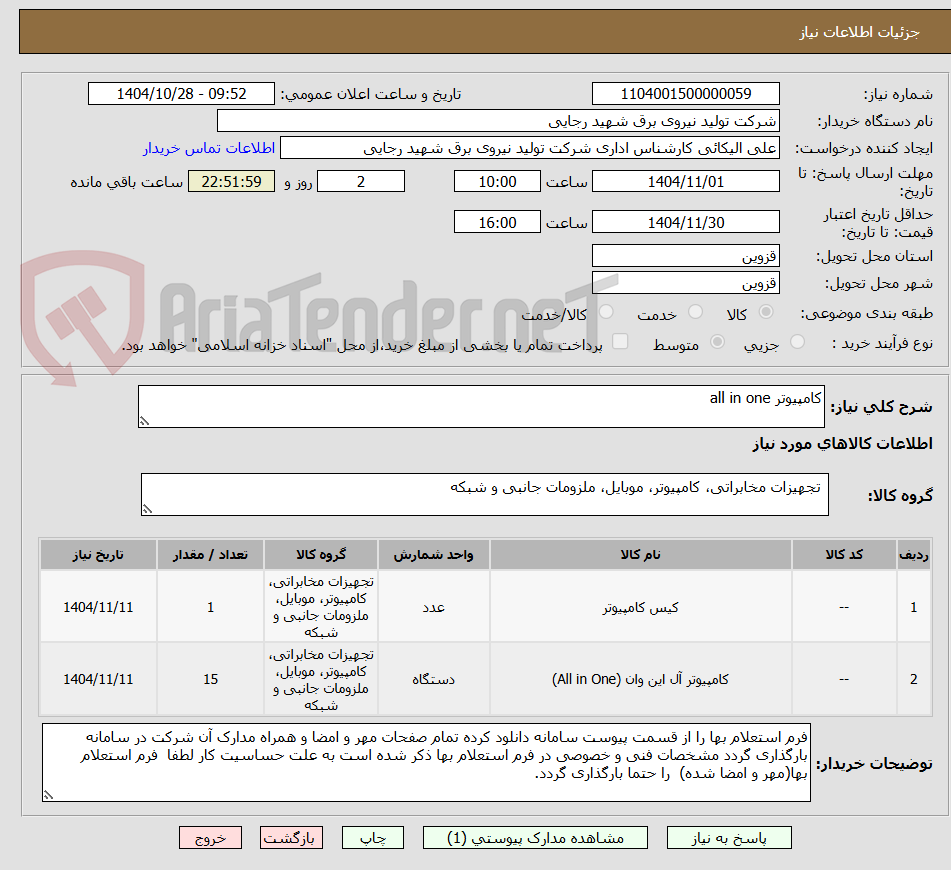
Task: Click the quantity cell in the 'کیس کامپیوتر' row
Action: click(x=210, y=607)
